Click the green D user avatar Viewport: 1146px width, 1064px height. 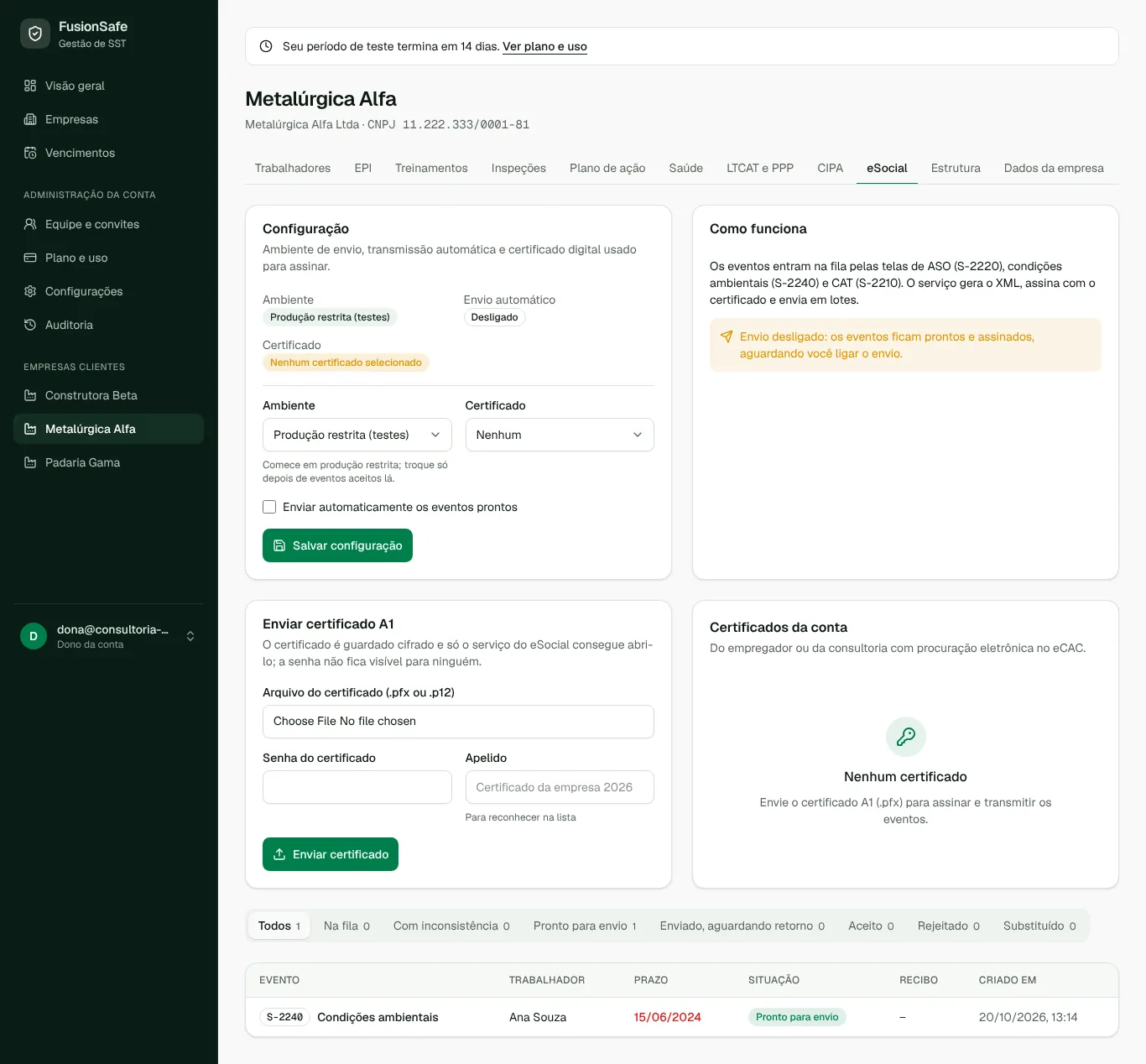click(34, 636)
